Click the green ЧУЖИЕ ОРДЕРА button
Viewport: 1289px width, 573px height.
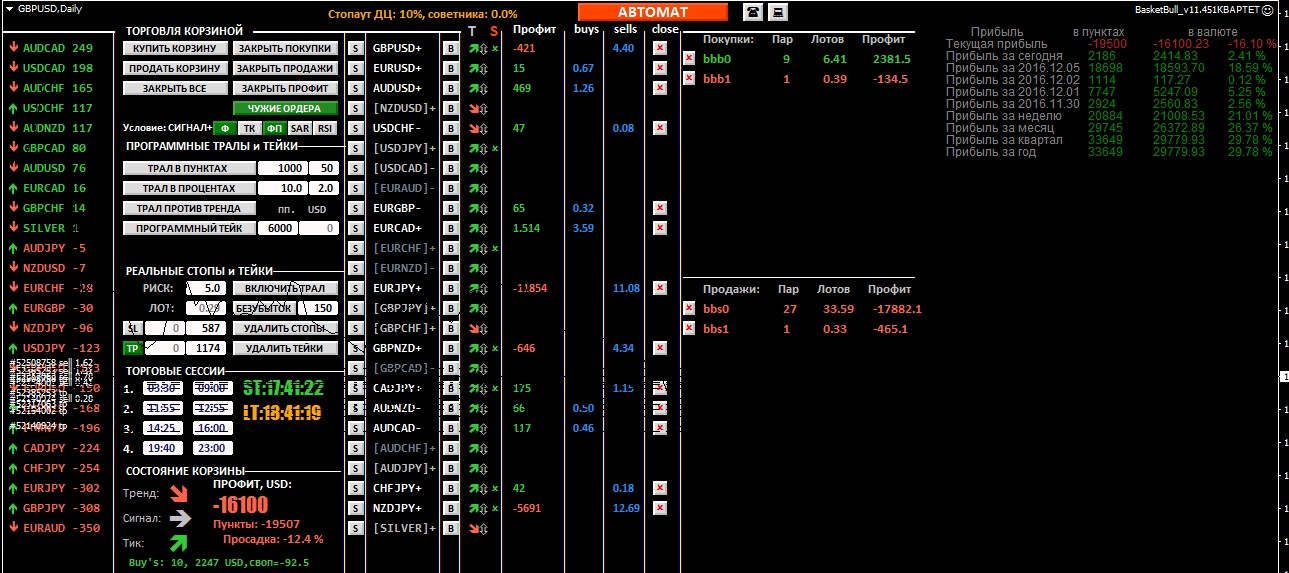(285, 108)
